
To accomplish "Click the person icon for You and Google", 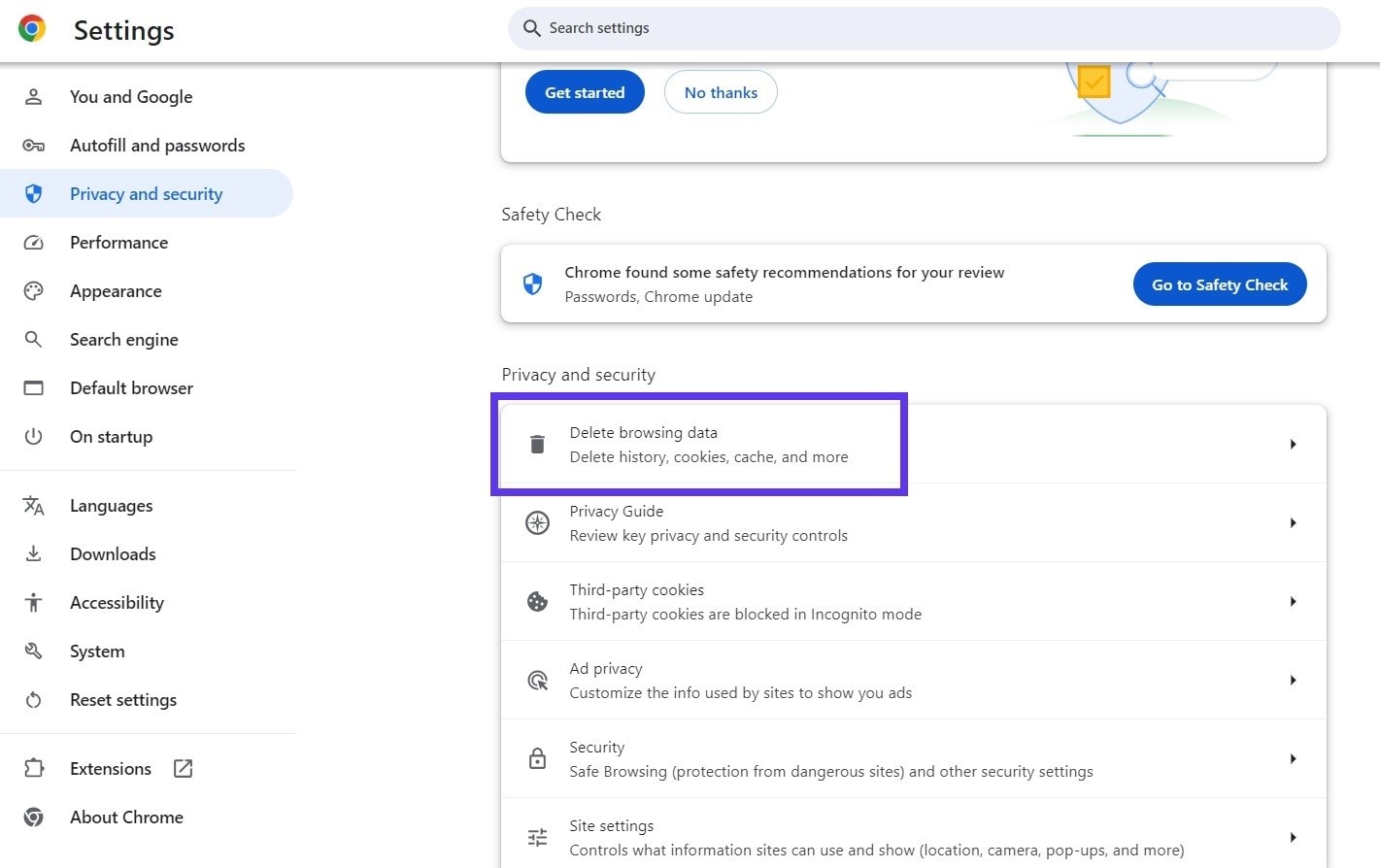I will pos(33,96).
